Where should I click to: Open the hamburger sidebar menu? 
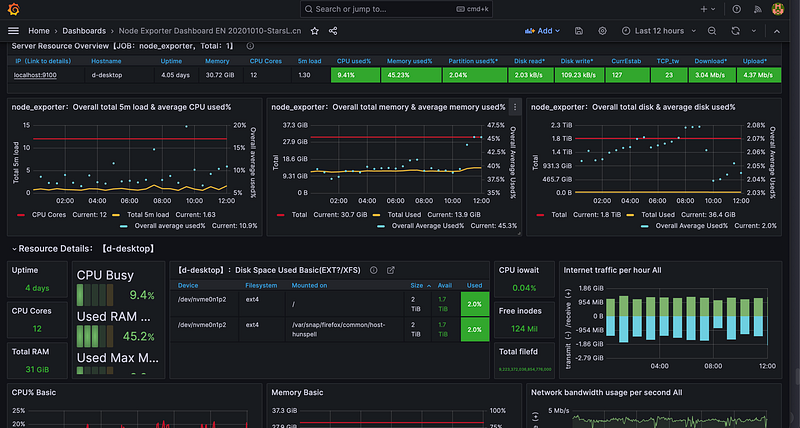[x=13, y=31]
